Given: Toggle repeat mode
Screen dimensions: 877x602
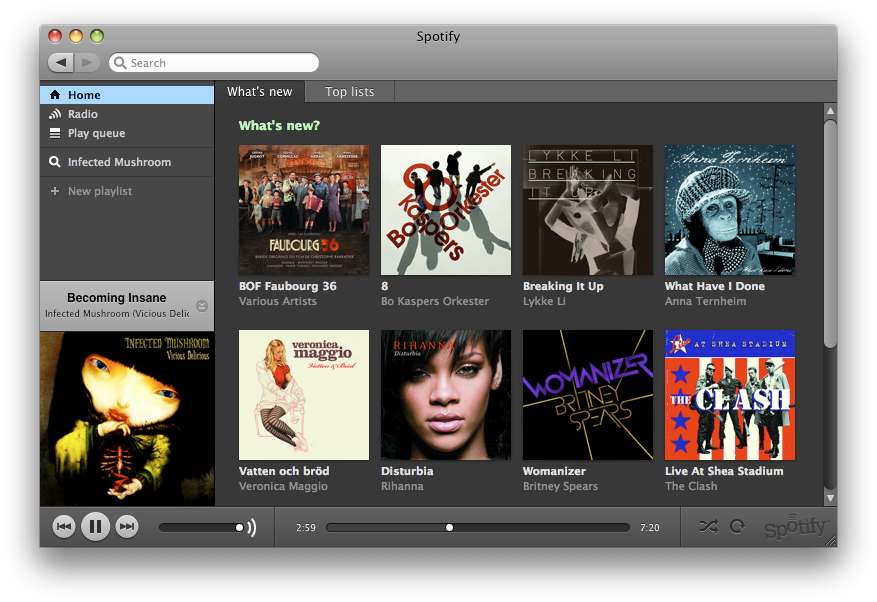Looking at the screenshot, I should click(738, 526).
